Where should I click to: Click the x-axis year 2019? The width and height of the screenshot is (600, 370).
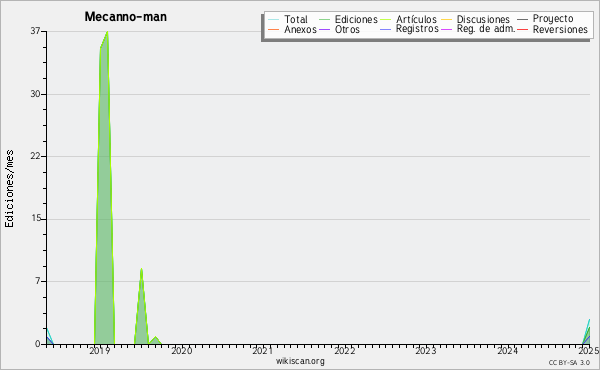(x=99, y=351)
